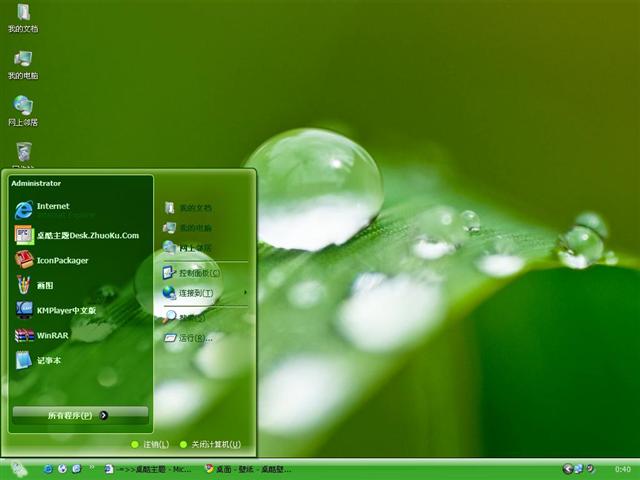Image resolution: width=640 pixels, height=480 pixels.
Task: Click second quick launch globe icon
Action: pos(62,469)
